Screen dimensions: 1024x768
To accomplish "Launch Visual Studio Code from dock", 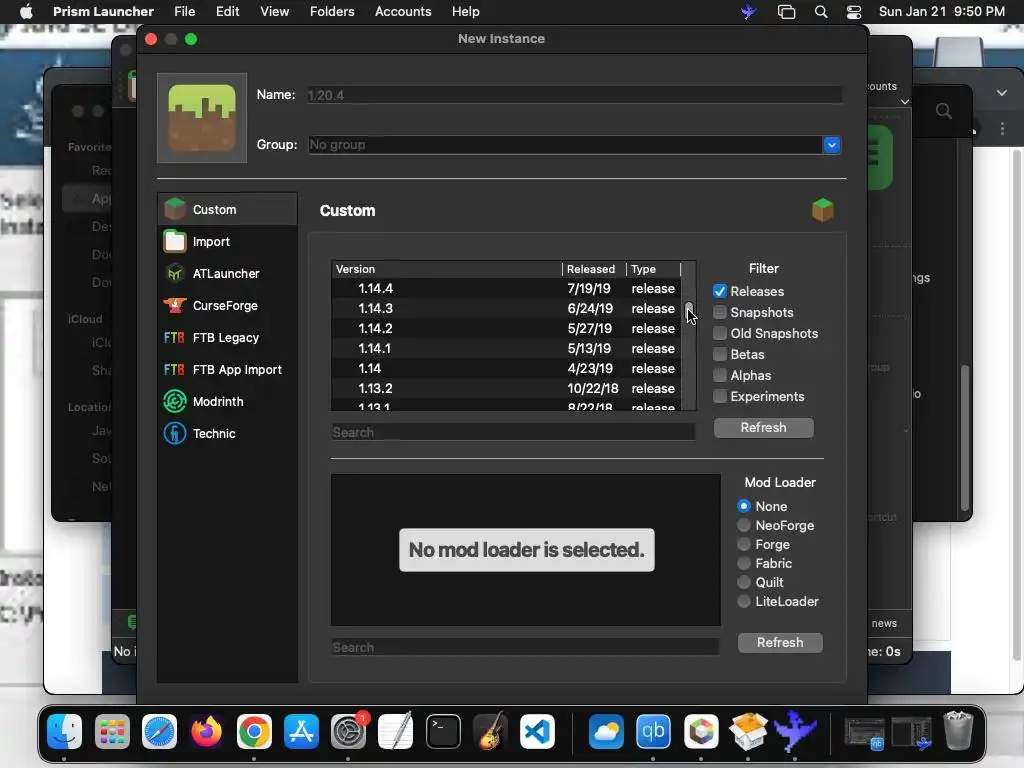I will tap(537, 731).
